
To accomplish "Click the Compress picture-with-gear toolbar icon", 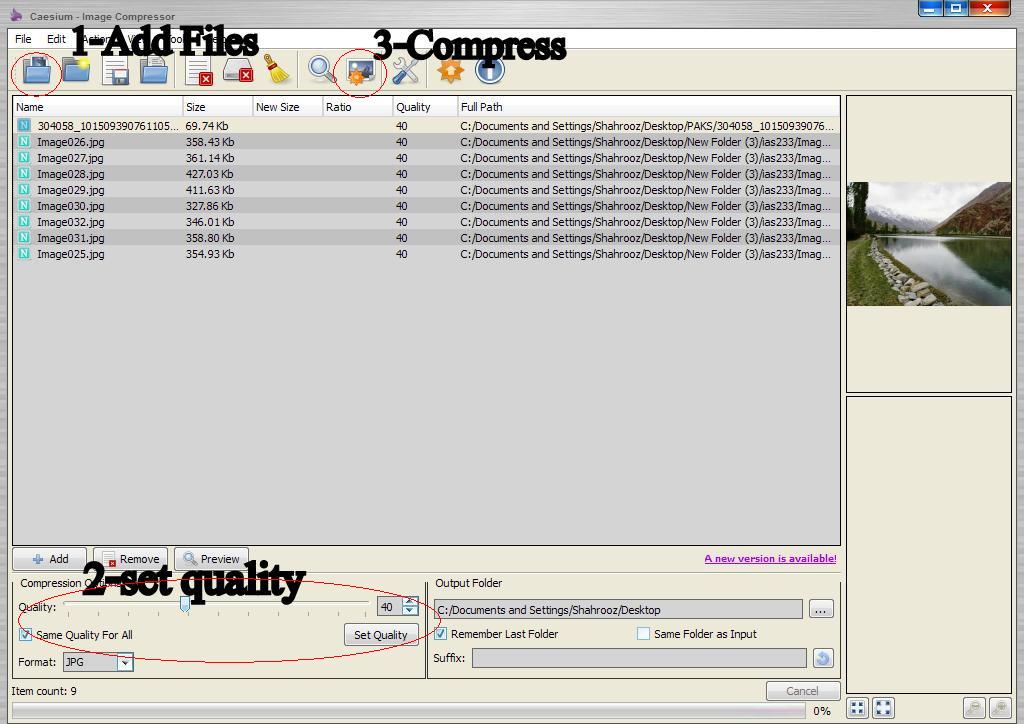I will [x=360, y=71].
